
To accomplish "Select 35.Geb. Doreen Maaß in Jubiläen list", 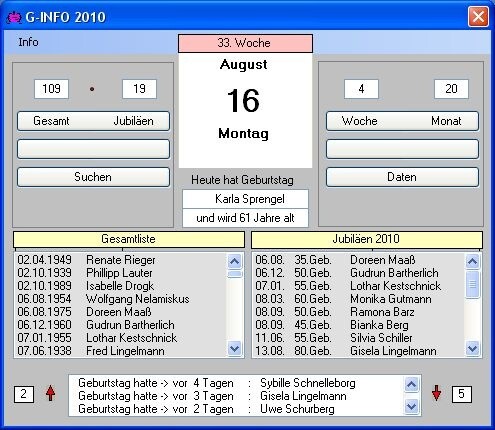I will [x=359, y=260].
